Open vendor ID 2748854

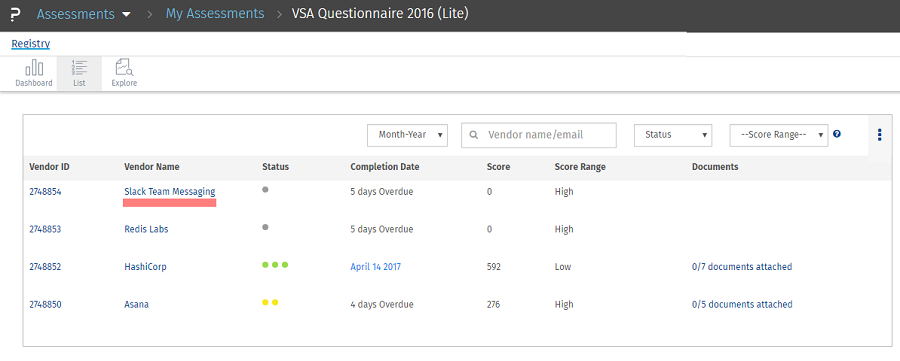45,192
